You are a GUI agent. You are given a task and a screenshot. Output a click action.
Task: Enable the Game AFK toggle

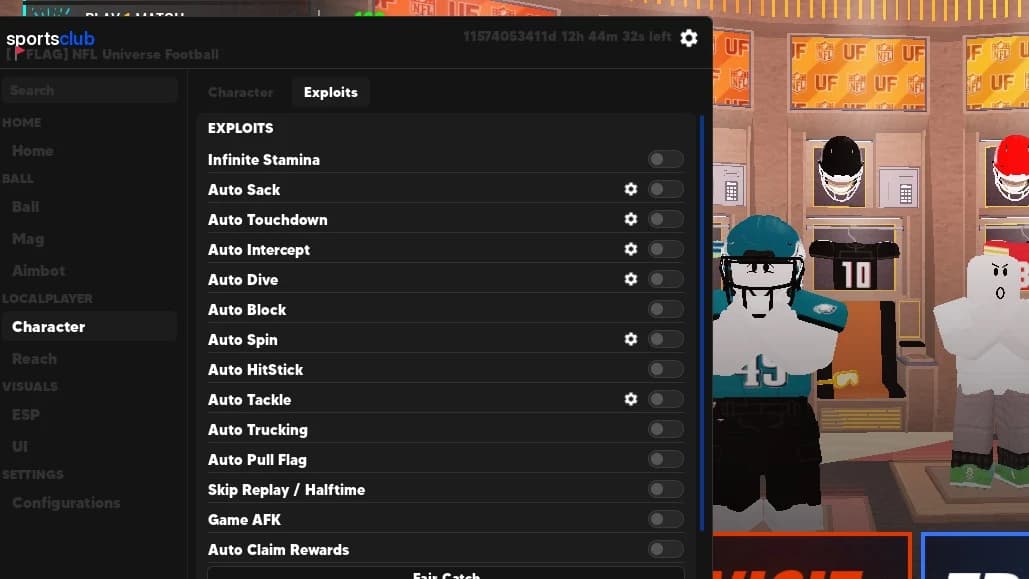click(x=665, y=519)
